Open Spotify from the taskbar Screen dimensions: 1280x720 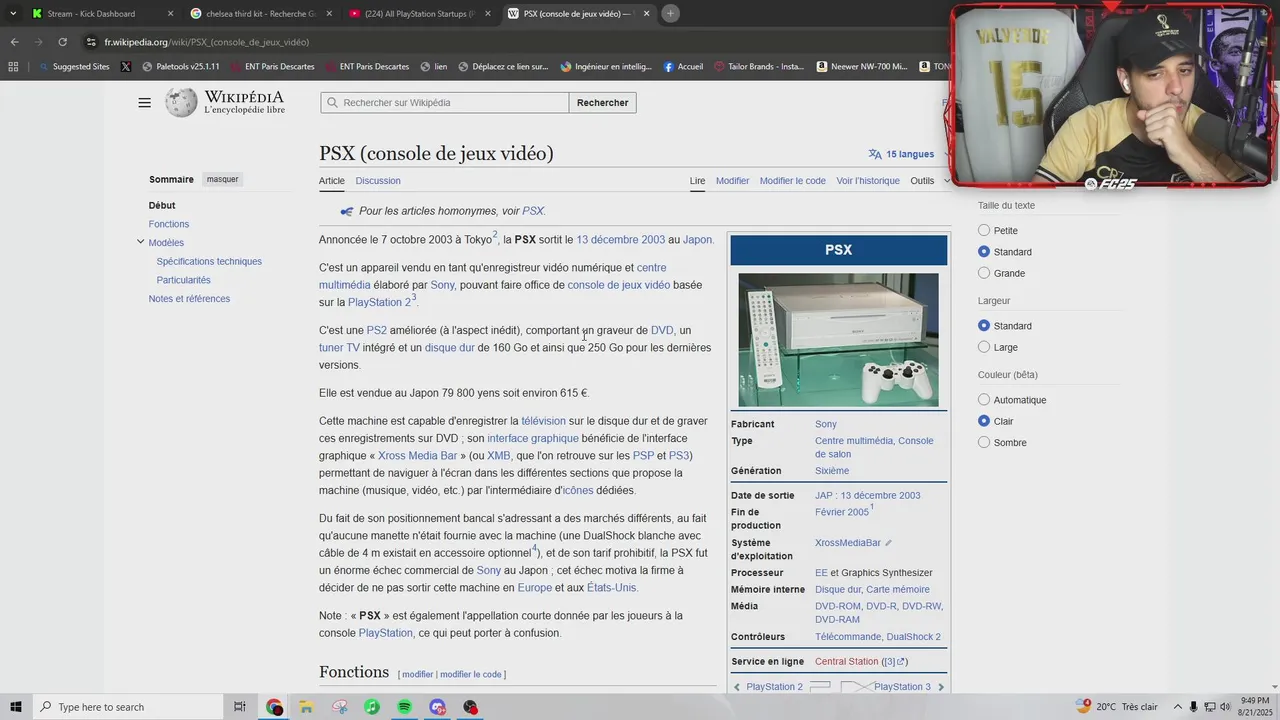[404, 707]
